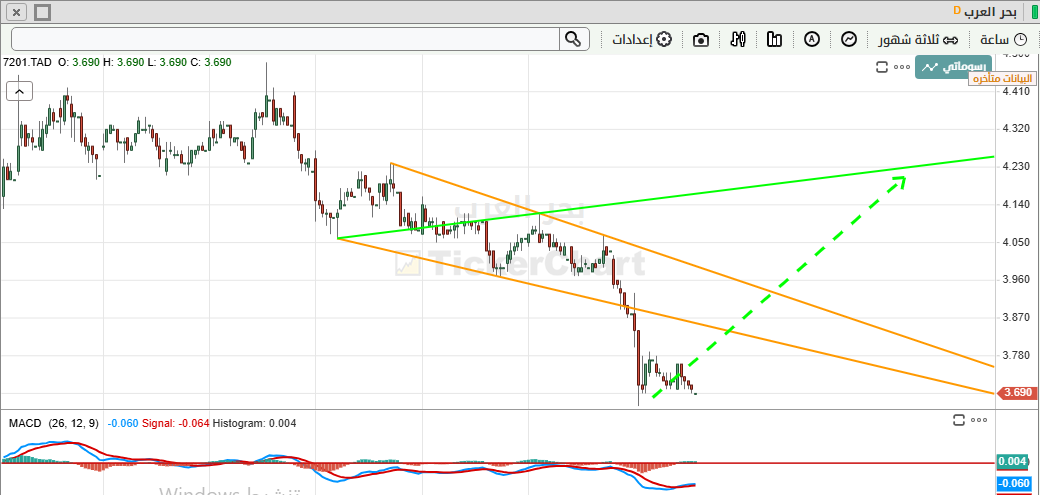Image resolution: width=1040 pixels, height=495 pixels.
Task: Click the bar chart compare icon
Action: click(x=775, y=39)
